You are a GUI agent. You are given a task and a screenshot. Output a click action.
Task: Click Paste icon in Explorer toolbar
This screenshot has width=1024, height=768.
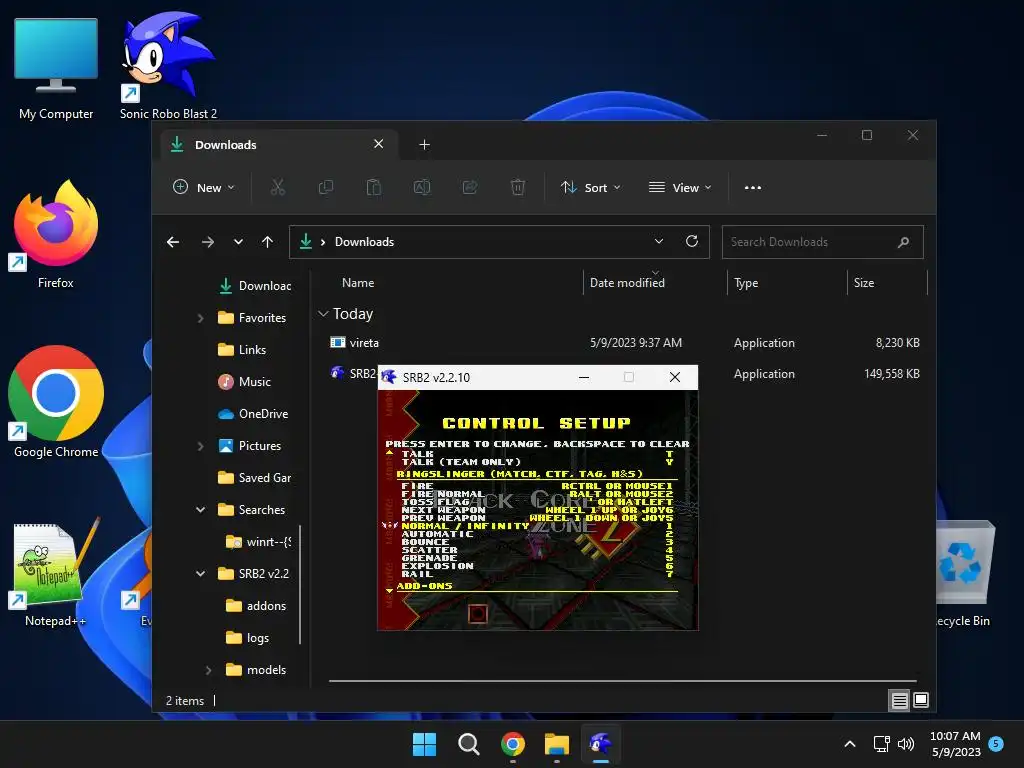[x=374, y=187]
